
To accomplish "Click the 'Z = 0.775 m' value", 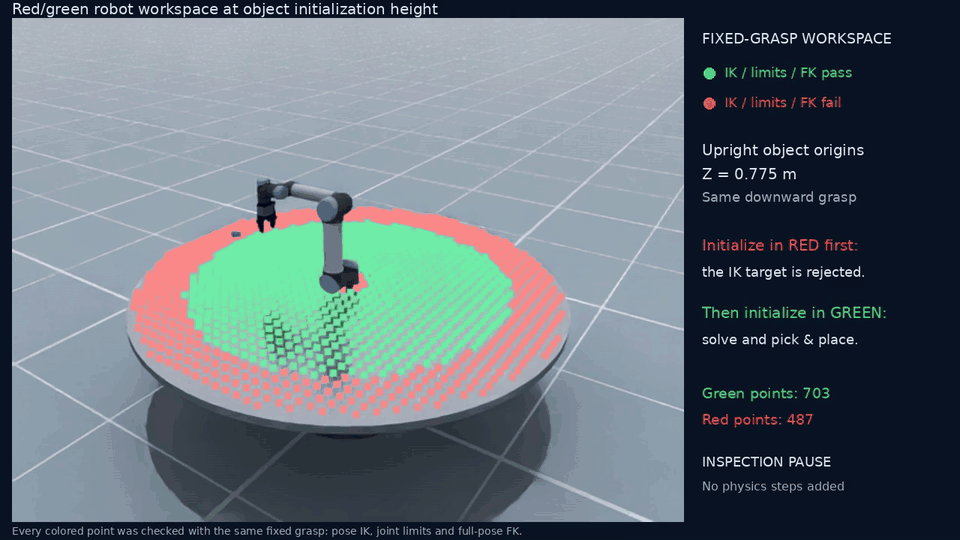I will pos(749,174).
